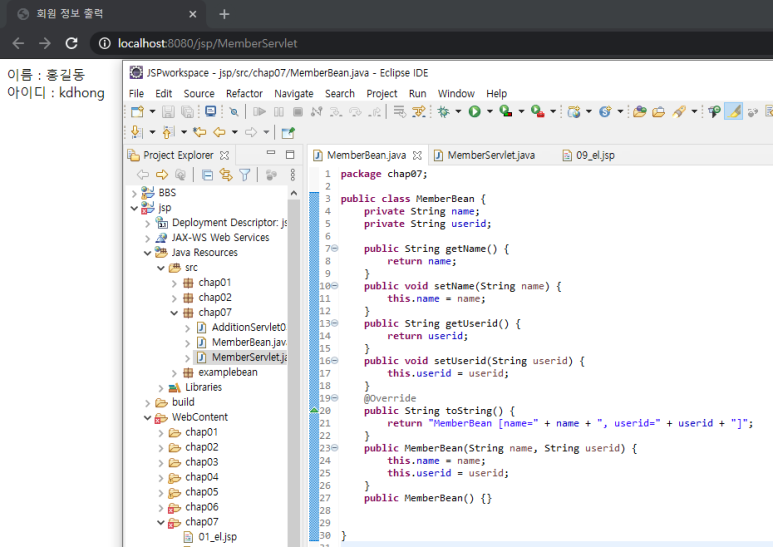The height and width of the screenshot is (547, 773).
Task: Open the dropdown next to New wizard icon
Action: [x=152, y=112]
